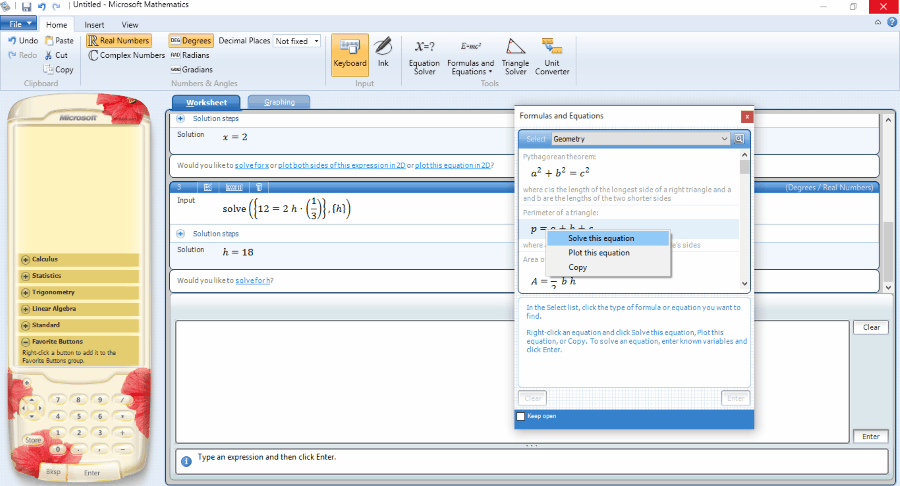Click the up arrow on calculator d-pad

pos(32,399)
